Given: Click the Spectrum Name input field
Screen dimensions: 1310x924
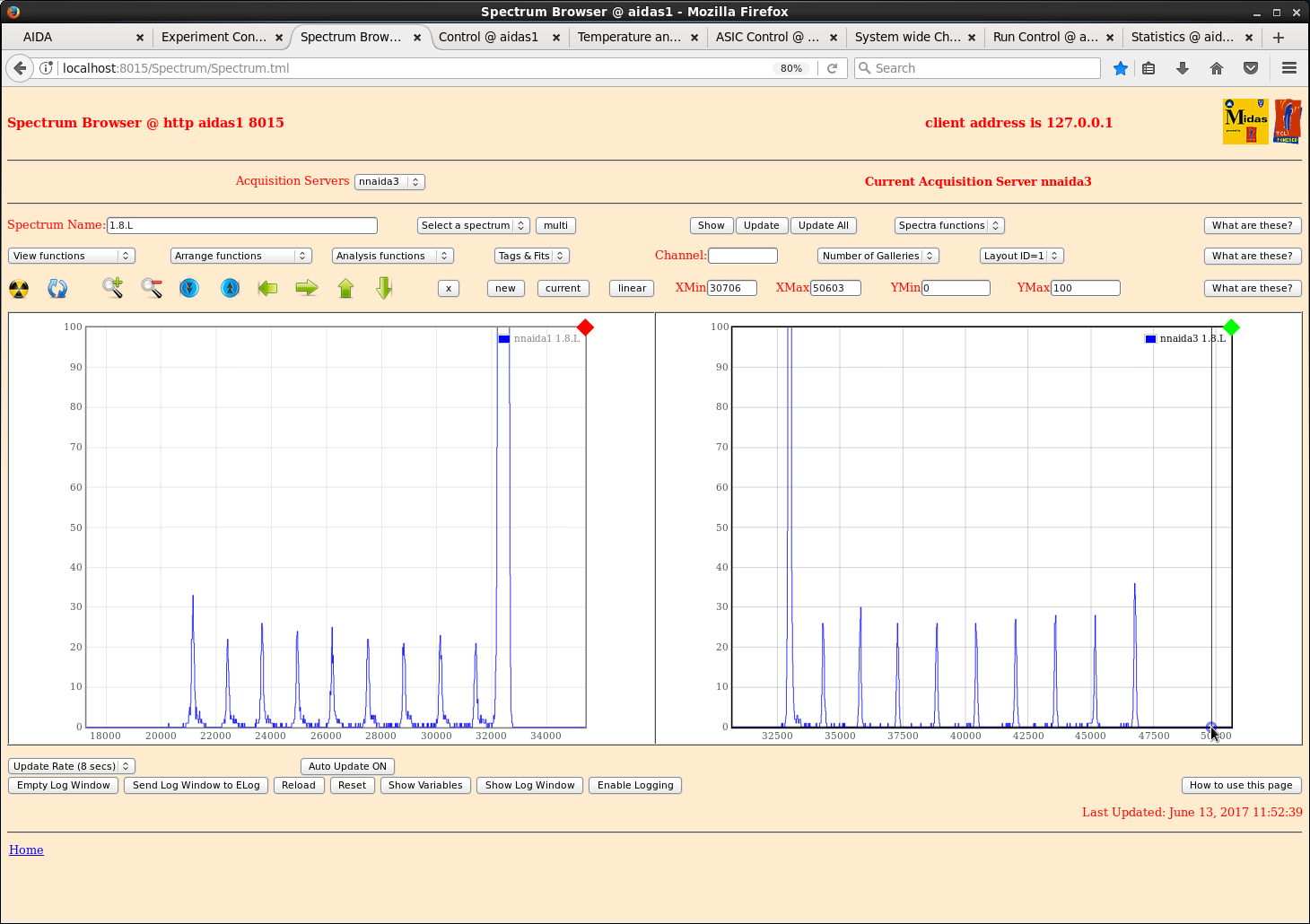Looking at the screenshot, I should coord(241,225).
